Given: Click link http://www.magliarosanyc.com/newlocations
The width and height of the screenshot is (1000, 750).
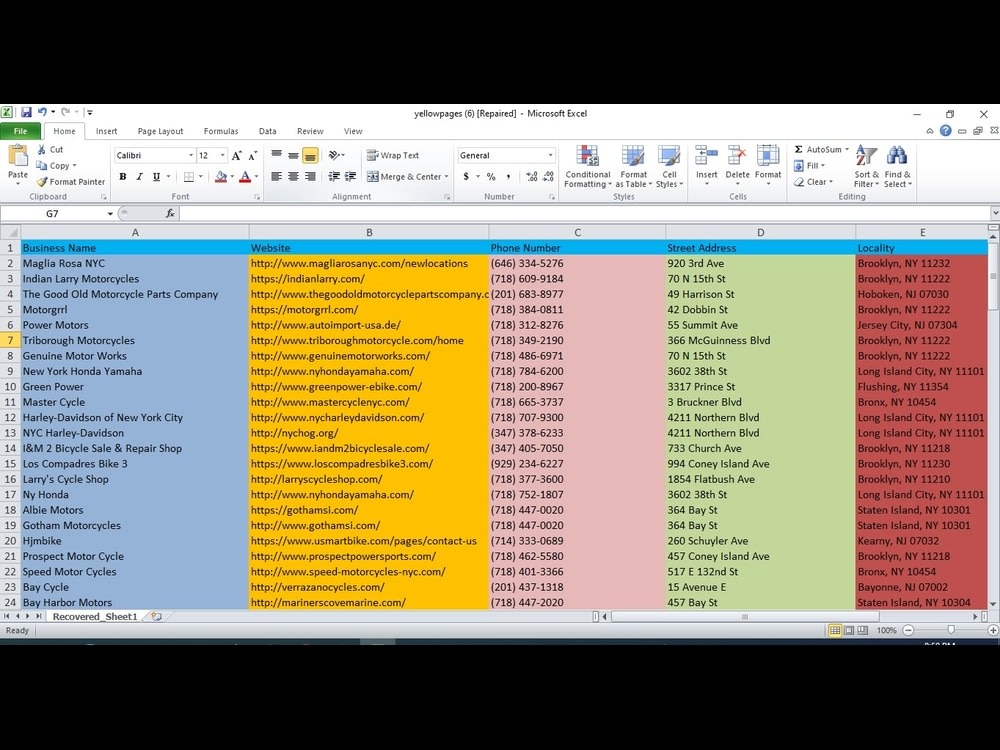Looking at the screenshot, I should click(359, 263).
